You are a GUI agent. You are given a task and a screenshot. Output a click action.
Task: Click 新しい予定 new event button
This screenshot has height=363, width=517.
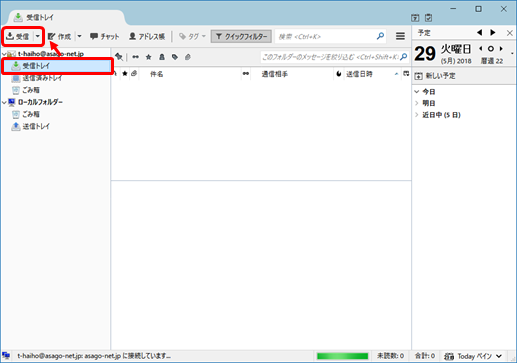(435, 76)
